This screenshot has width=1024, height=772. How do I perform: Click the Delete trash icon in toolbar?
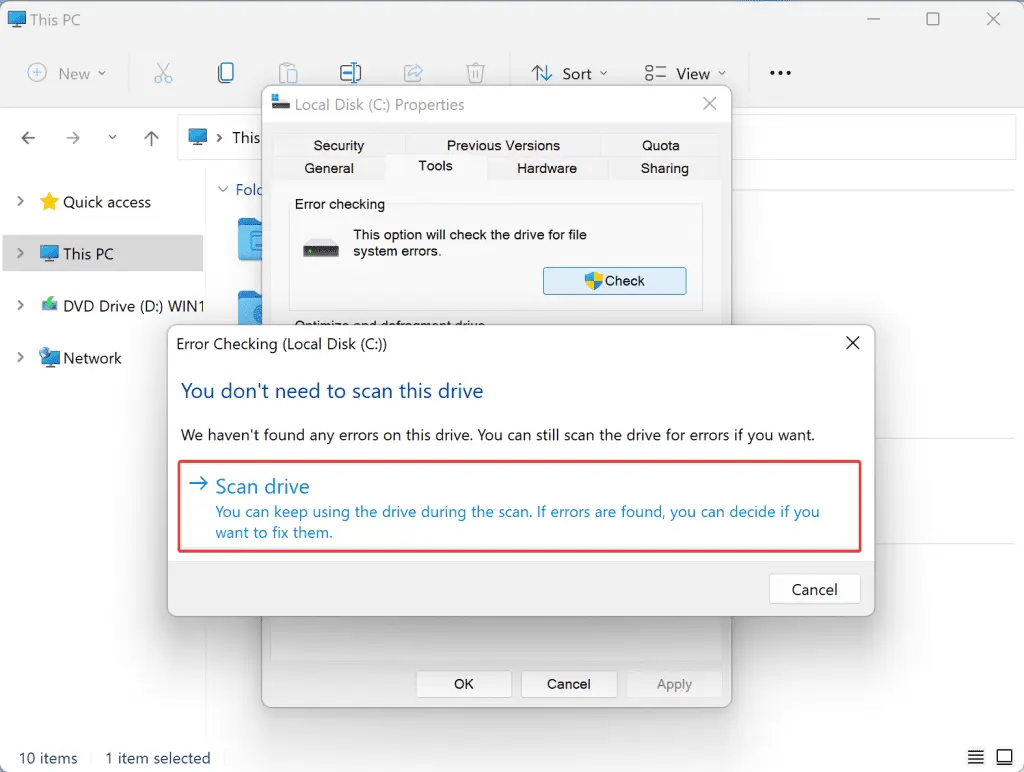(475, 72)
